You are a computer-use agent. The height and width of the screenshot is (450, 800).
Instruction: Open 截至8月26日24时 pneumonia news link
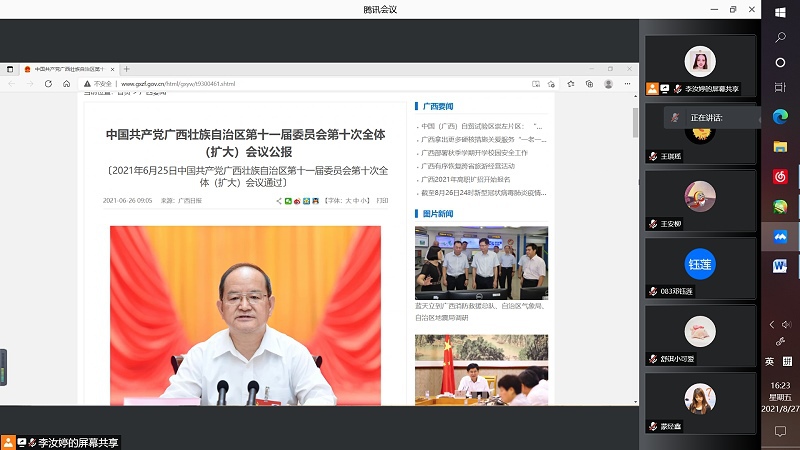pos(484,192)
